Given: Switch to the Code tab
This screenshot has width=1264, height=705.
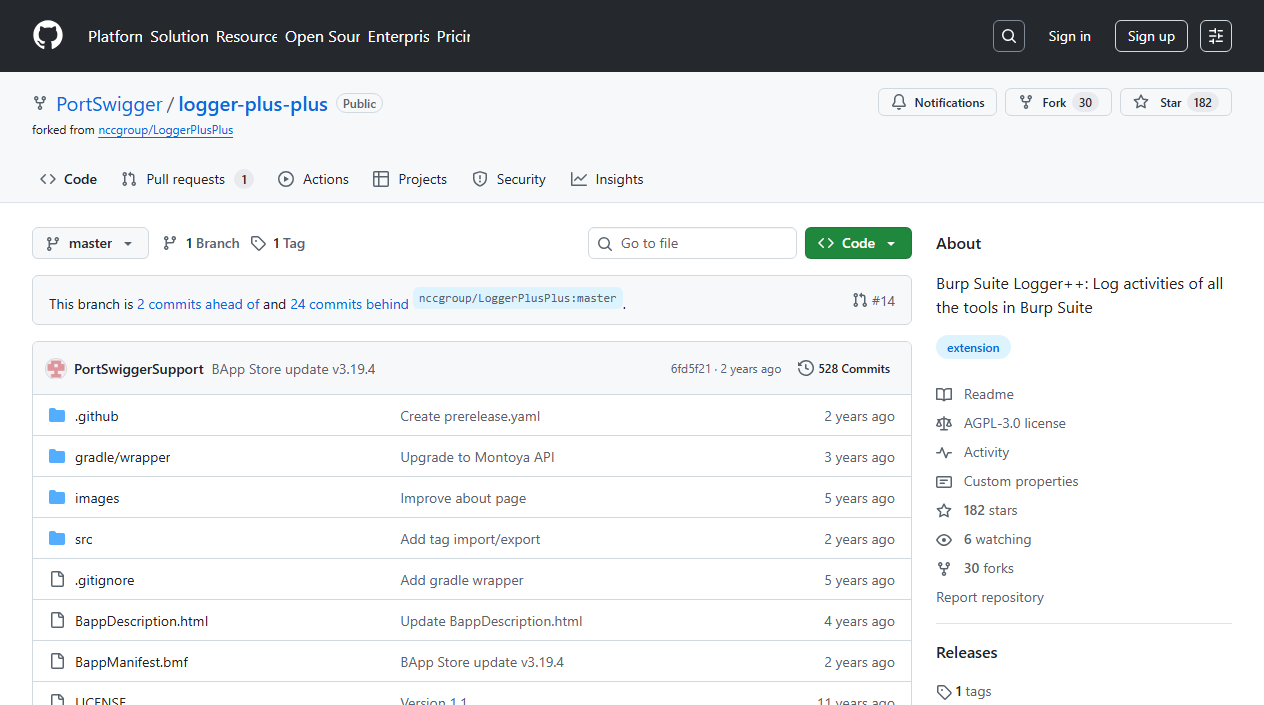Looking at the screenshot, I should (x=69, y=179).
